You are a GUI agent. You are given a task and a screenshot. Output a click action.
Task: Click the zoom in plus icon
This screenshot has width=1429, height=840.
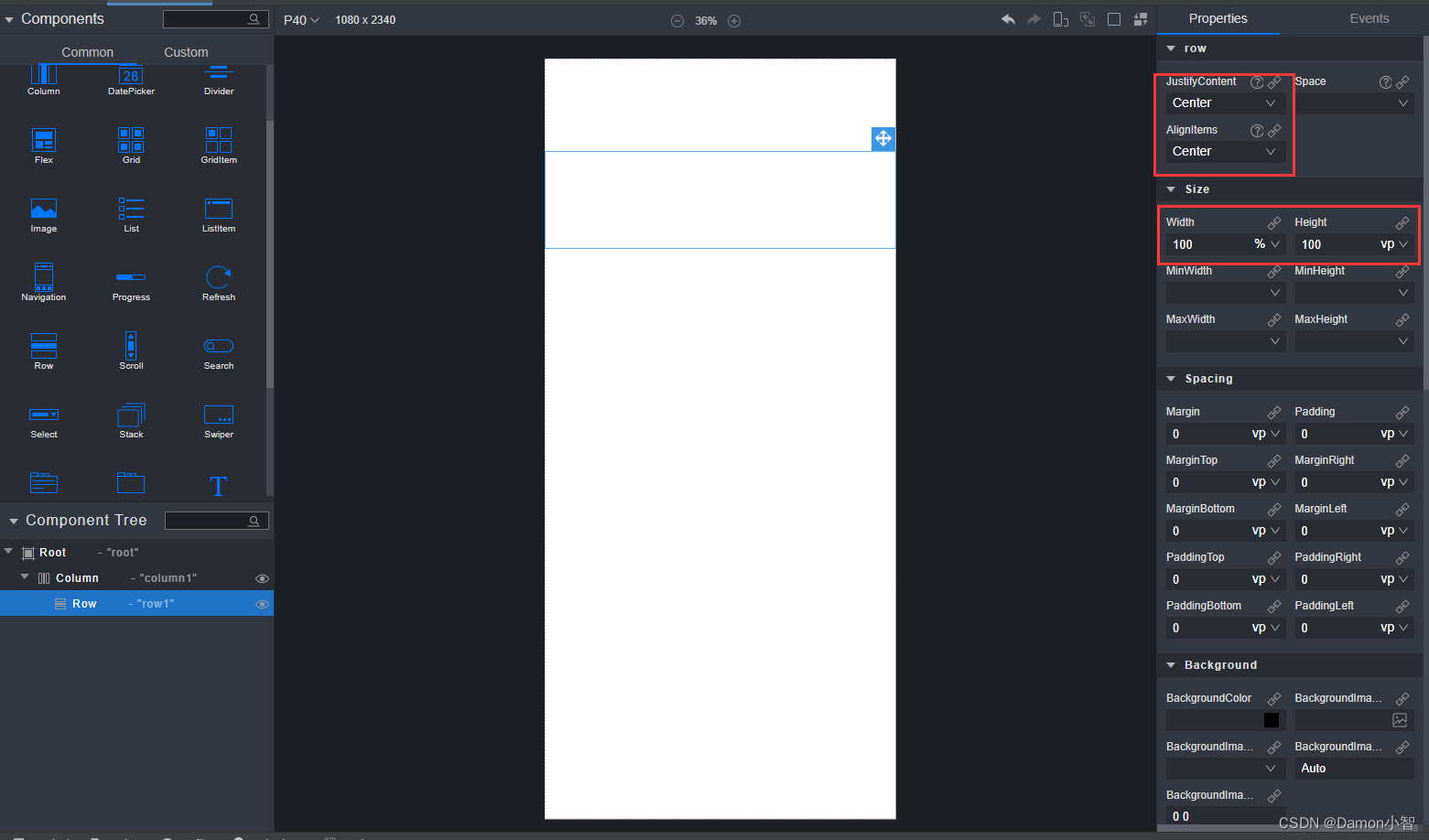pos(734,21)
